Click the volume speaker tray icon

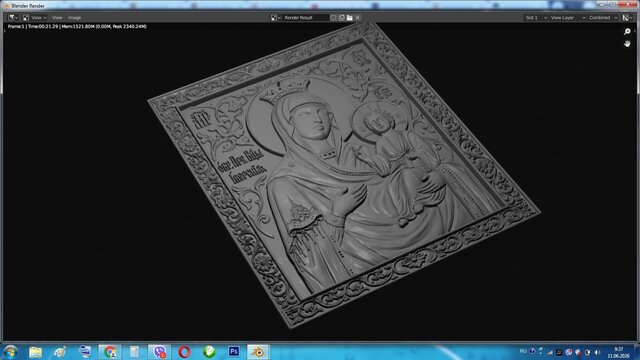(x=598, y=352)
